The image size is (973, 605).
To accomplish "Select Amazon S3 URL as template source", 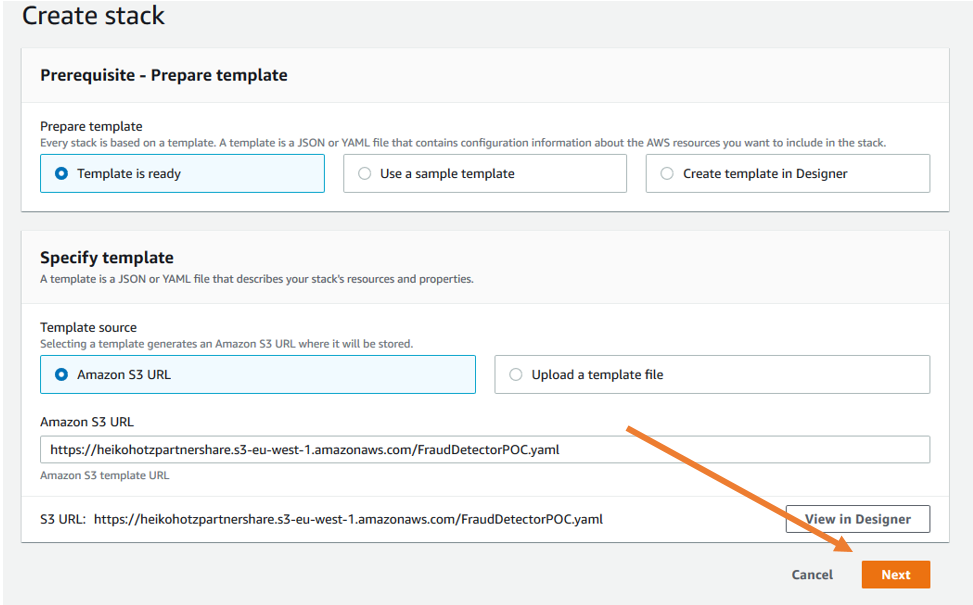I will (x=61, y=375).
